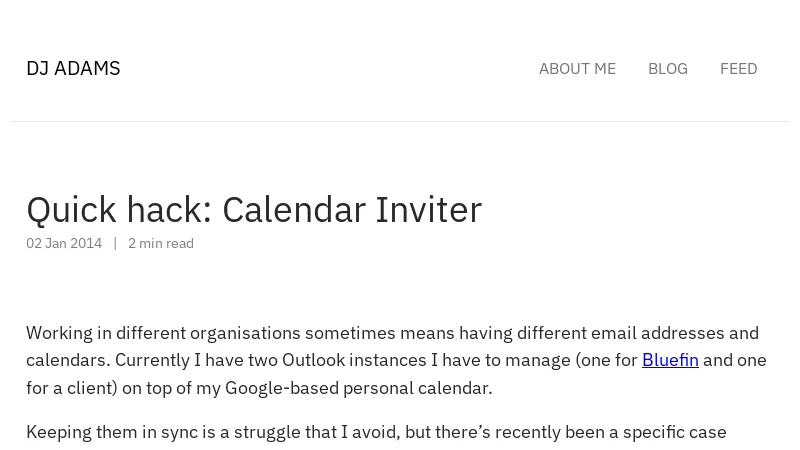The image size is (800, 450).
Task: Open the ABOUT ME page
Action: tap(577, 68)
